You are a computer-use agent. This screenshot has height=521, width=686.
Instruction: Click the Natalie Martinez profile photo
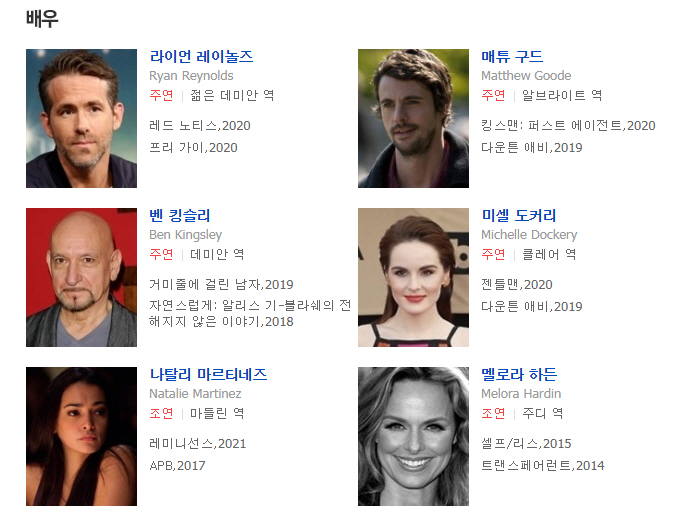click(x=81, y=437)
